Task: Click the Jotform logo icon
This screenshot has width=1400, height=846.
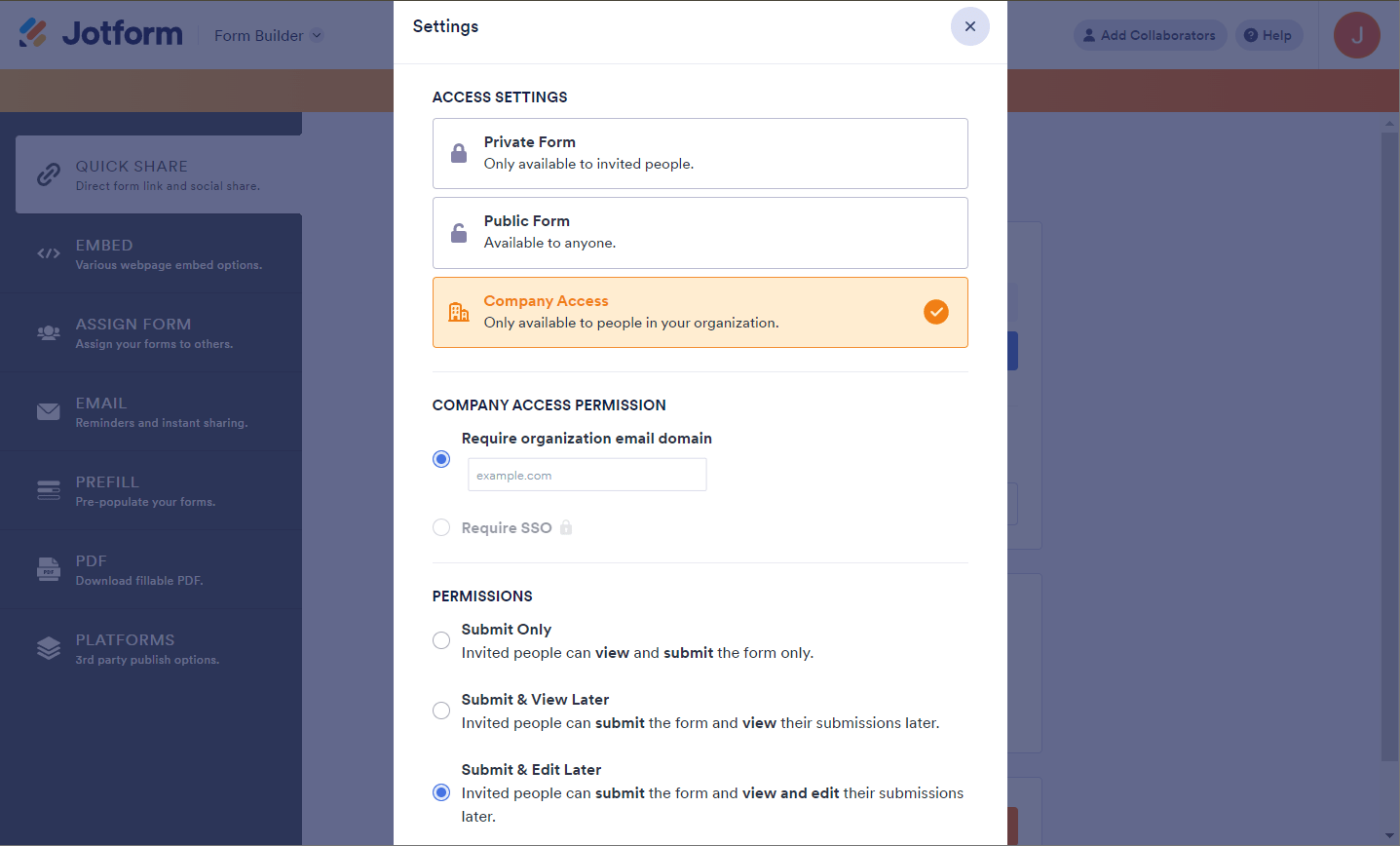Action: pos(33,33)
